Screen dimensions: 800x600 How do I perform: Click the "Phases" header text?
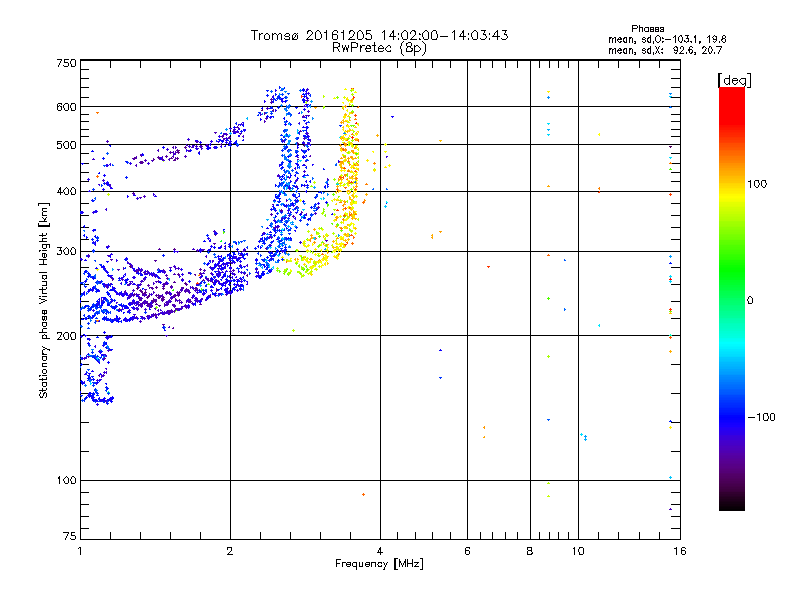click(x=647, y=29)
